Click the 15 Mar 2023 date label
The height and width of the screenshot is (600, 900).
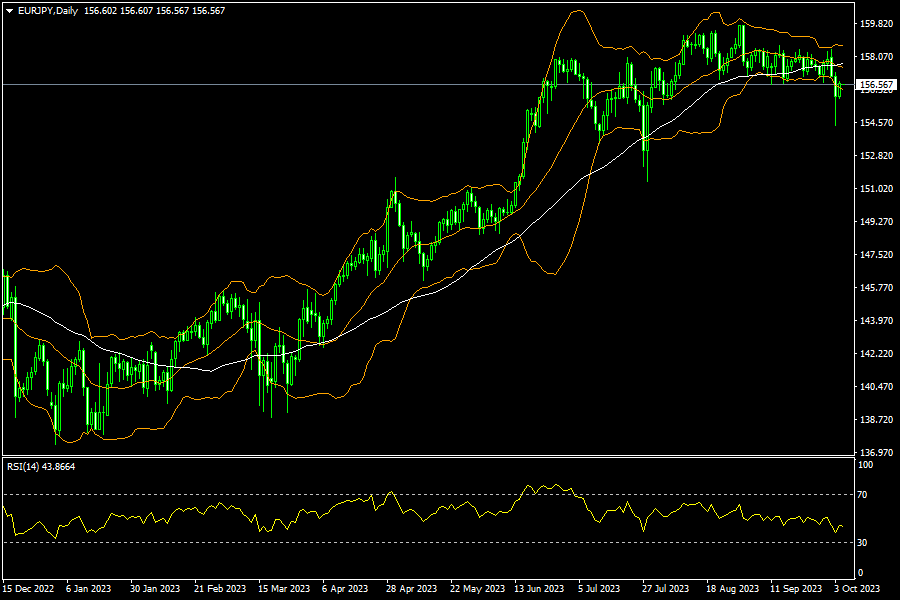tap(284, 589)
